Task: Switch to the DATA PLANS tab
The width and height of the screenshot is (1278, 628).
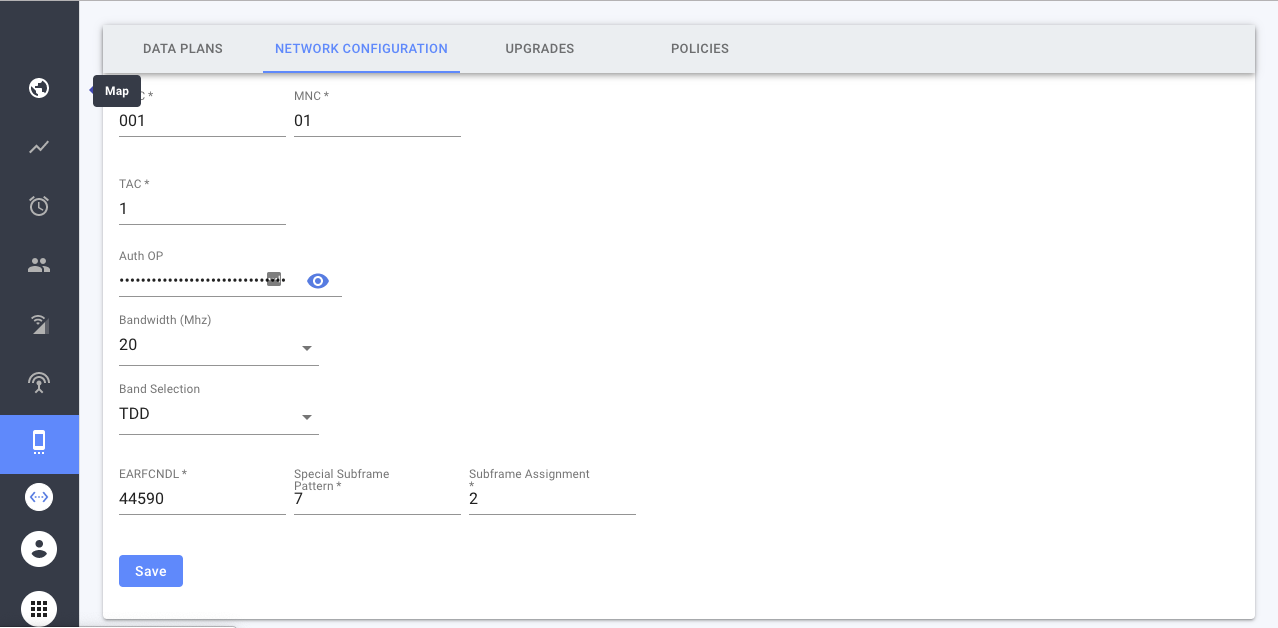Action: (x=182, y=48)
